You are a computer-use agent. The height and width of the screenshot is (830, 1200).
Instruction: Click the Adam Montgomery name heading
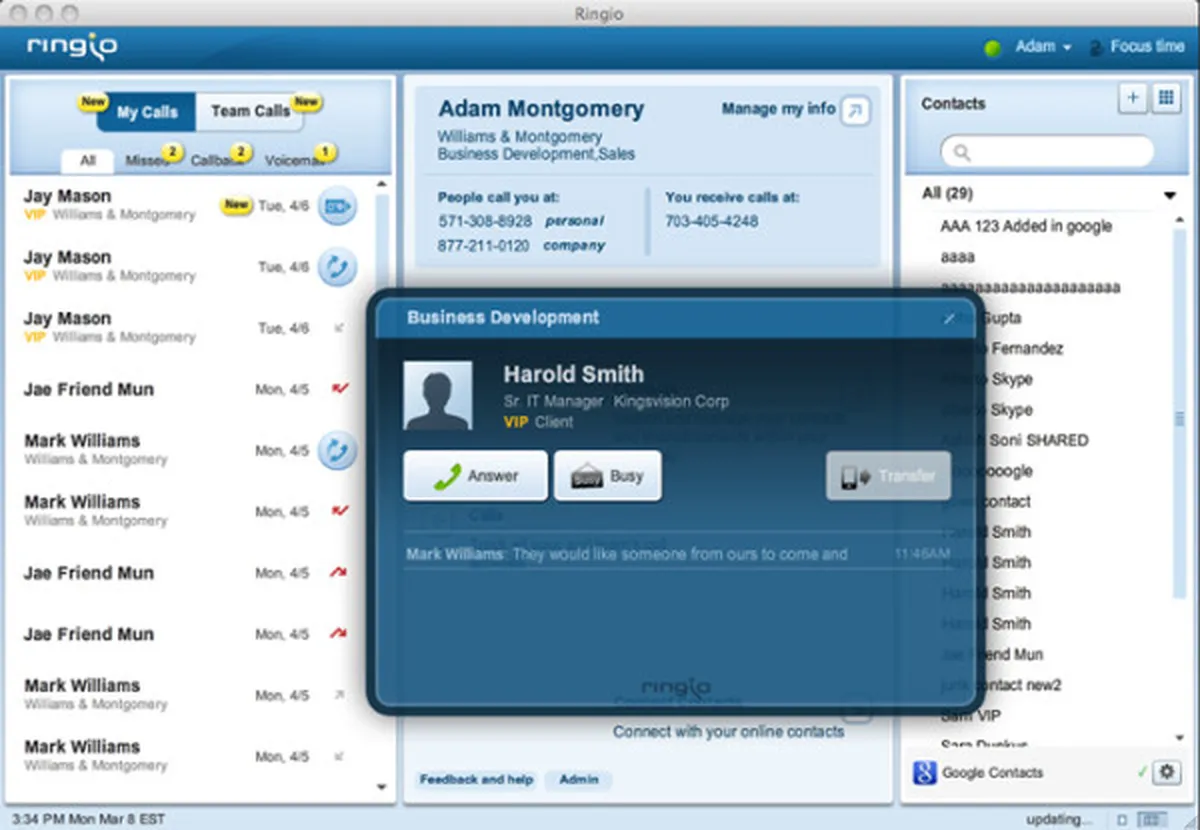(541, 109)
